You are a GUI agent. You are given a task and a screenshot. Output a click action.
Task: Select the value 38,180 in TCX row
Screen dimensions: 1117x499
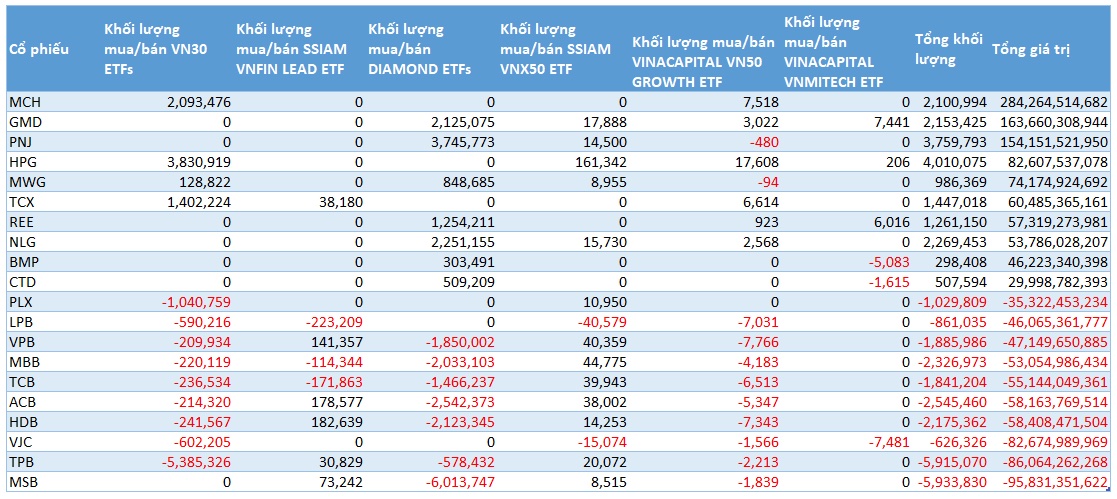pyautogui.click(x=342, y=201)
